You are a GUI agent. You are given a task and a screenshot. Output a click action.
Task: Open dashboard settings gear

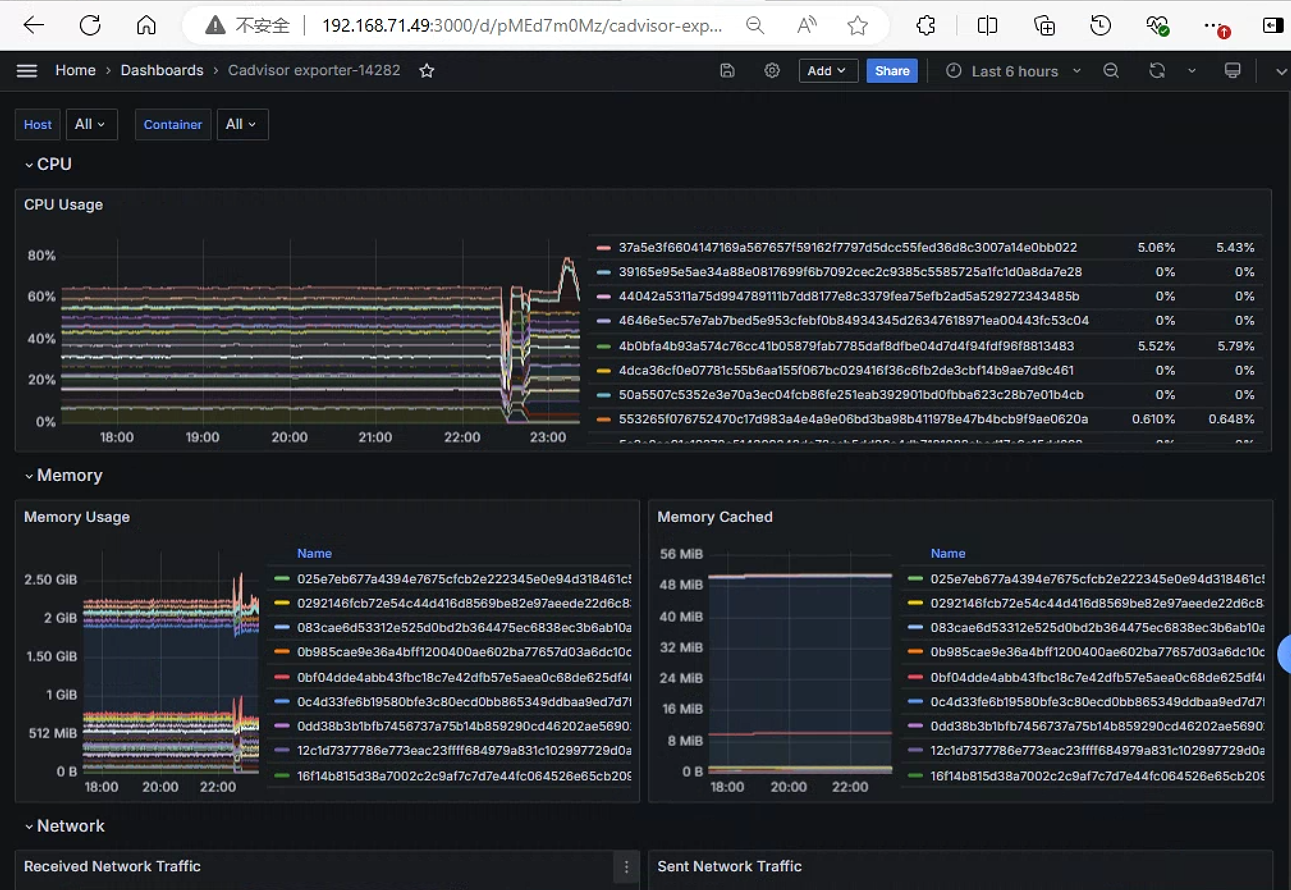[772, 71]
